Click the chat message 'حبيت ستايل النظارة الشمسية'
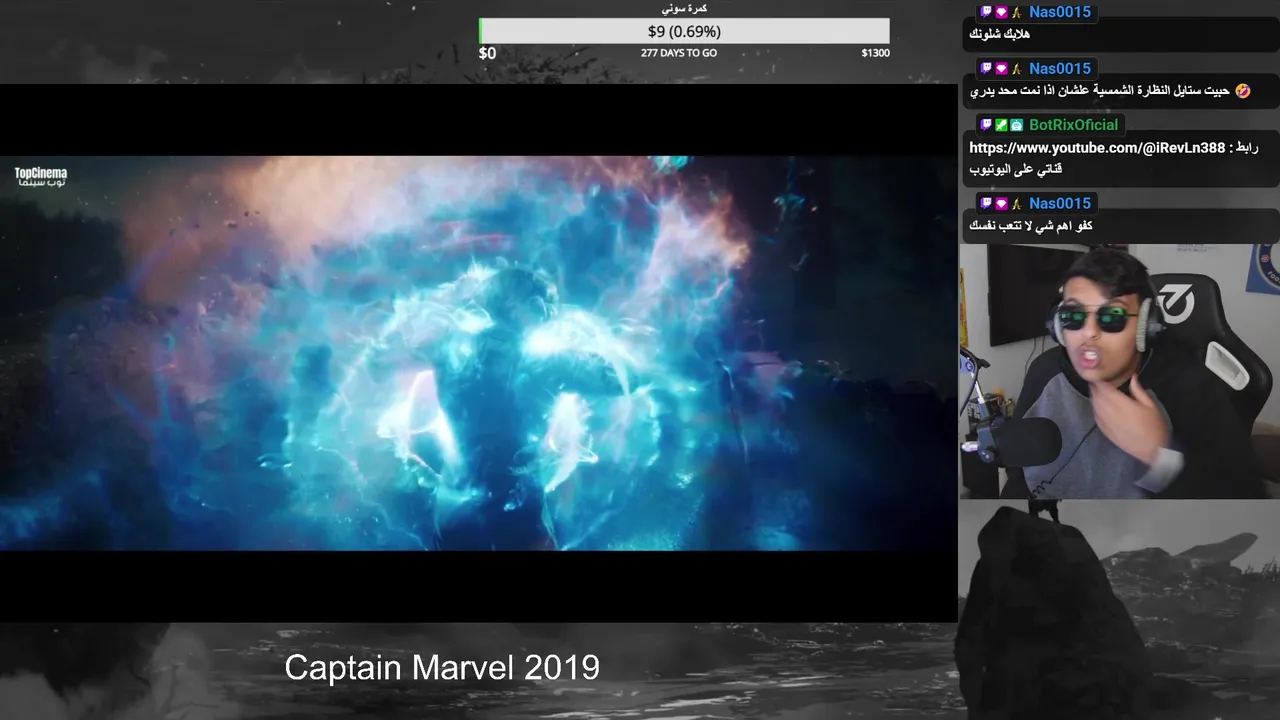This screenshot has width=1280, height=720. click(x=1100, y=91)
